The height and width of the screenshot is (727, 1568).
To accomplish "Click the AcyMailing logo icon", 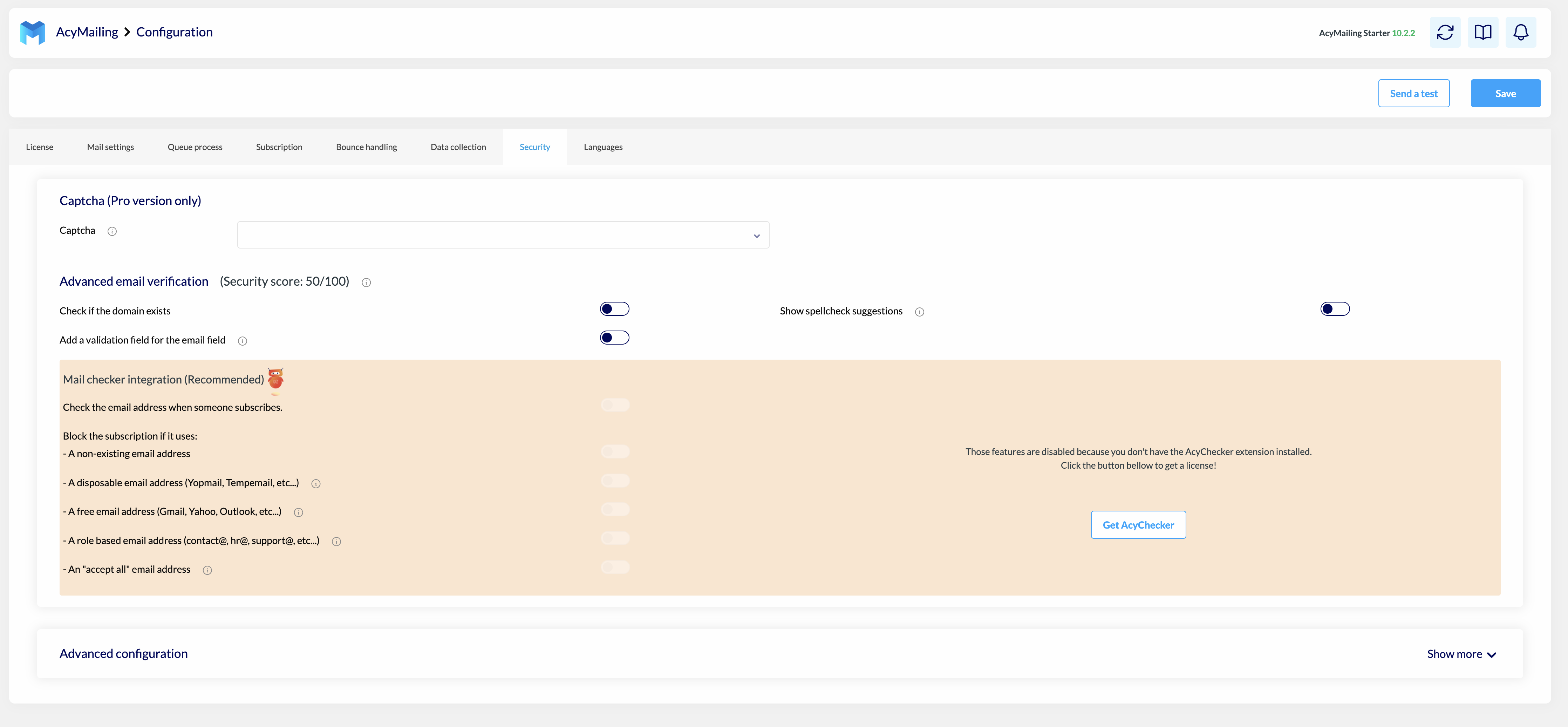I will click(x=32, y=32).
